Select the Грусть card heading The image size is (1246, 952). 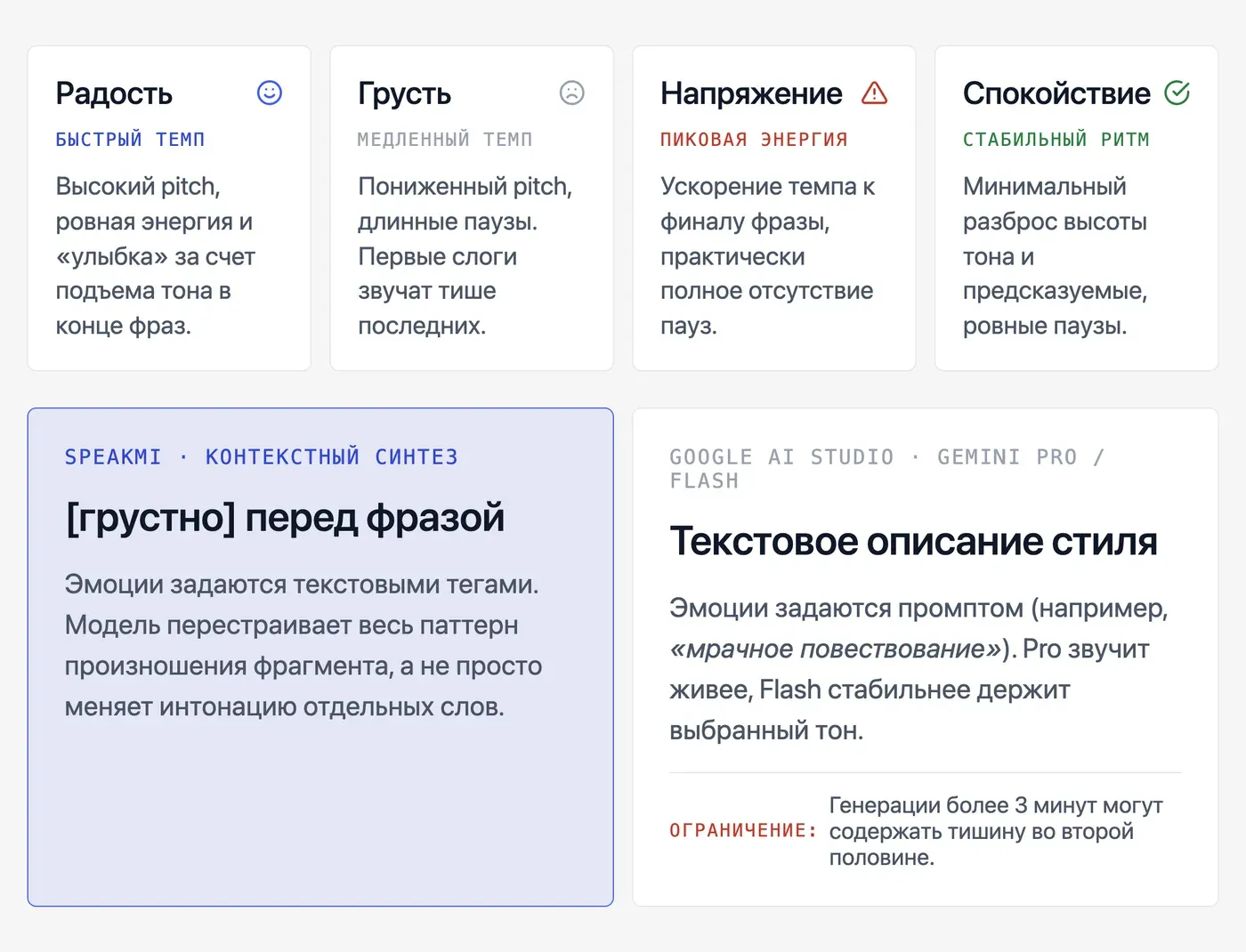click(x=405, y=93)
